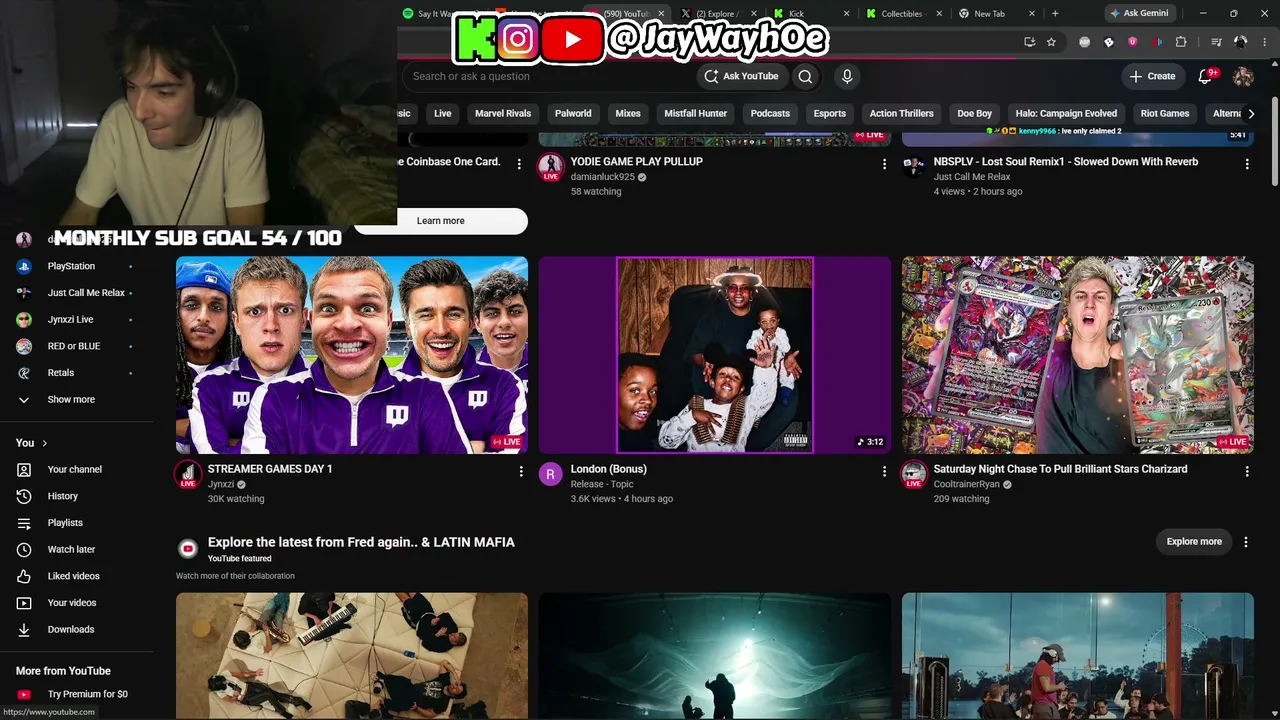Filter by the Palworld chip
Image resolution: width=1280 pixels, height=720 pixels.
pyautogui.click(x=573, y=113)
